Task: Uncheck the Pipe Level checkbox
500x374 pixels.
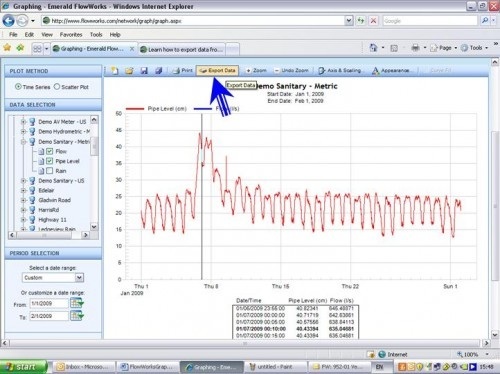Action: [x=49, y=161]
